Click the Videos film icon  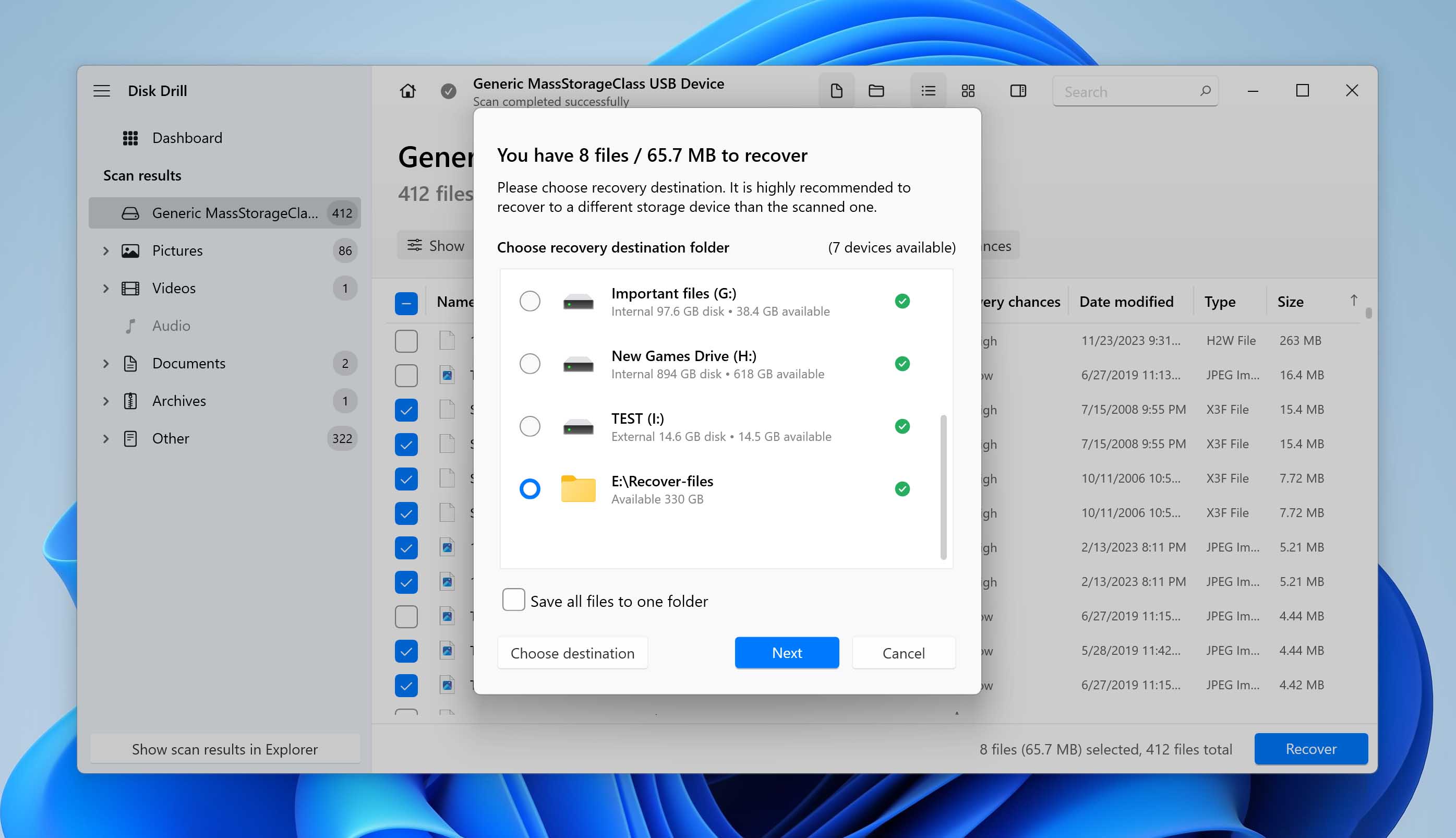click(130, 289)
